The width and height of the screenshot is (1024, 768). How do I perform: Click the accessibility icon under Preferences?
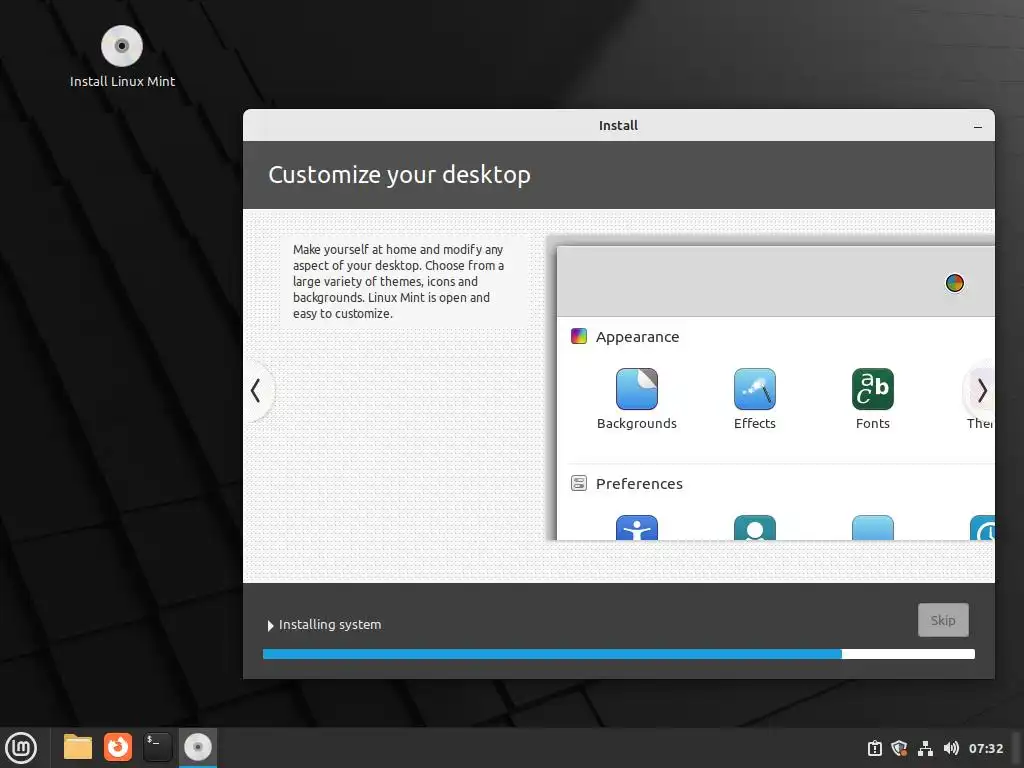pyautogui.click(x=637, y=528)
